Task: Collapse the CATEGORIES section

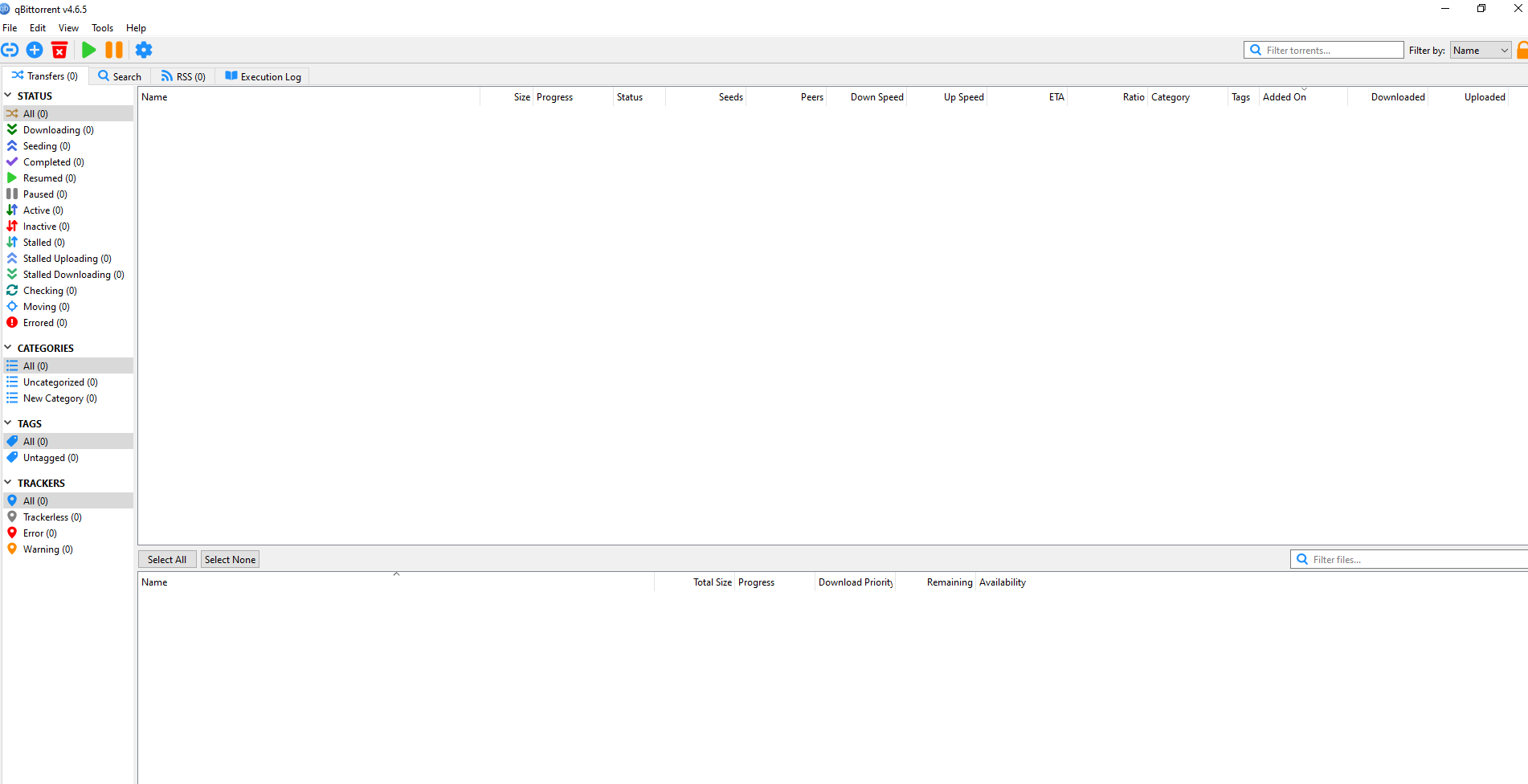Action: tap(8, 348)
